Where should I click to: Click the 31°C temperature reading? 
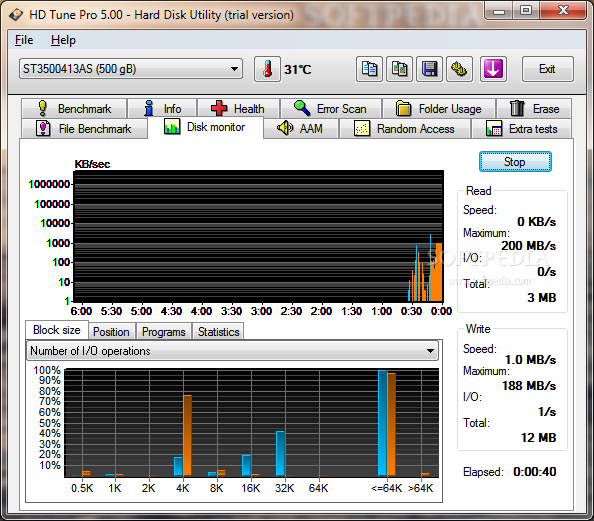click(x=298, y=70)
